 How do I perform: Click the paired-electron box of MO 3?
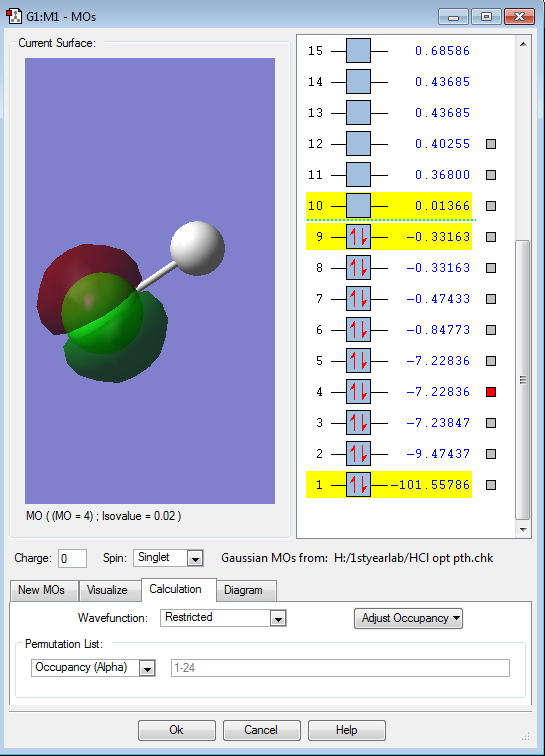(x=358, y=423)
